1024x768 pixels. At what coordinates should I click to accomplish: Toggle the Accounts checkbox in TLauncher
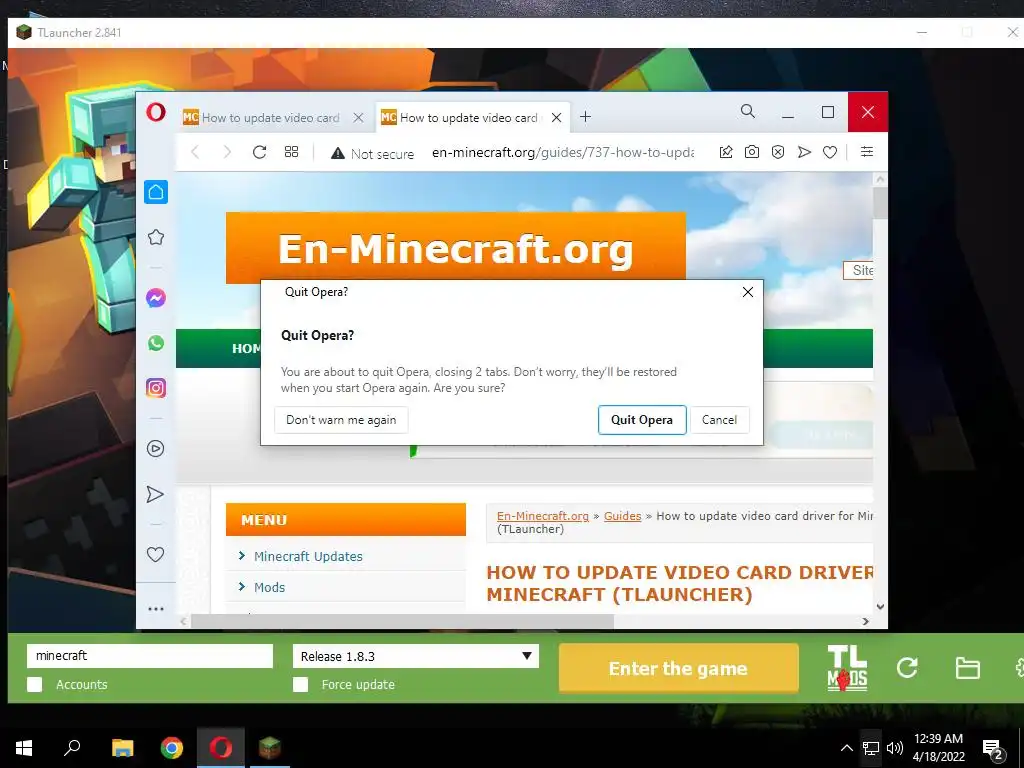coord(35,684)
